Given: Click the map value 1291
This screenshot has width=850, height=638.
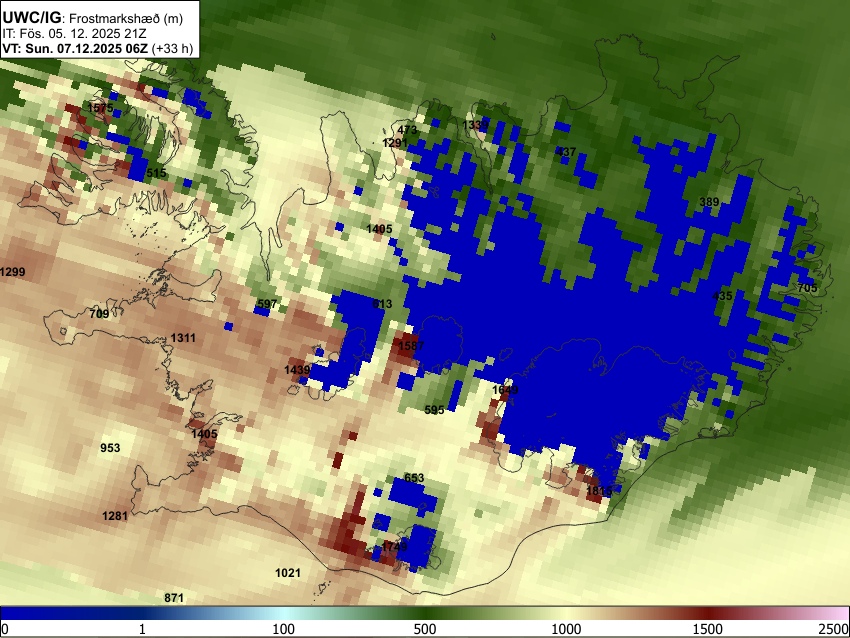Looking at the screenshot, I should [x=395, y=143].
